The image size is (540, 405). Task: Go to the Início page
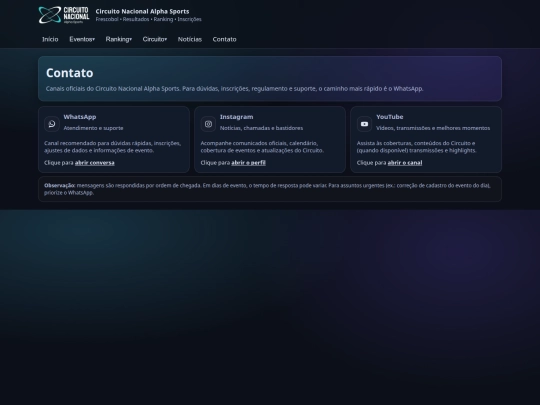click(50, 39)
